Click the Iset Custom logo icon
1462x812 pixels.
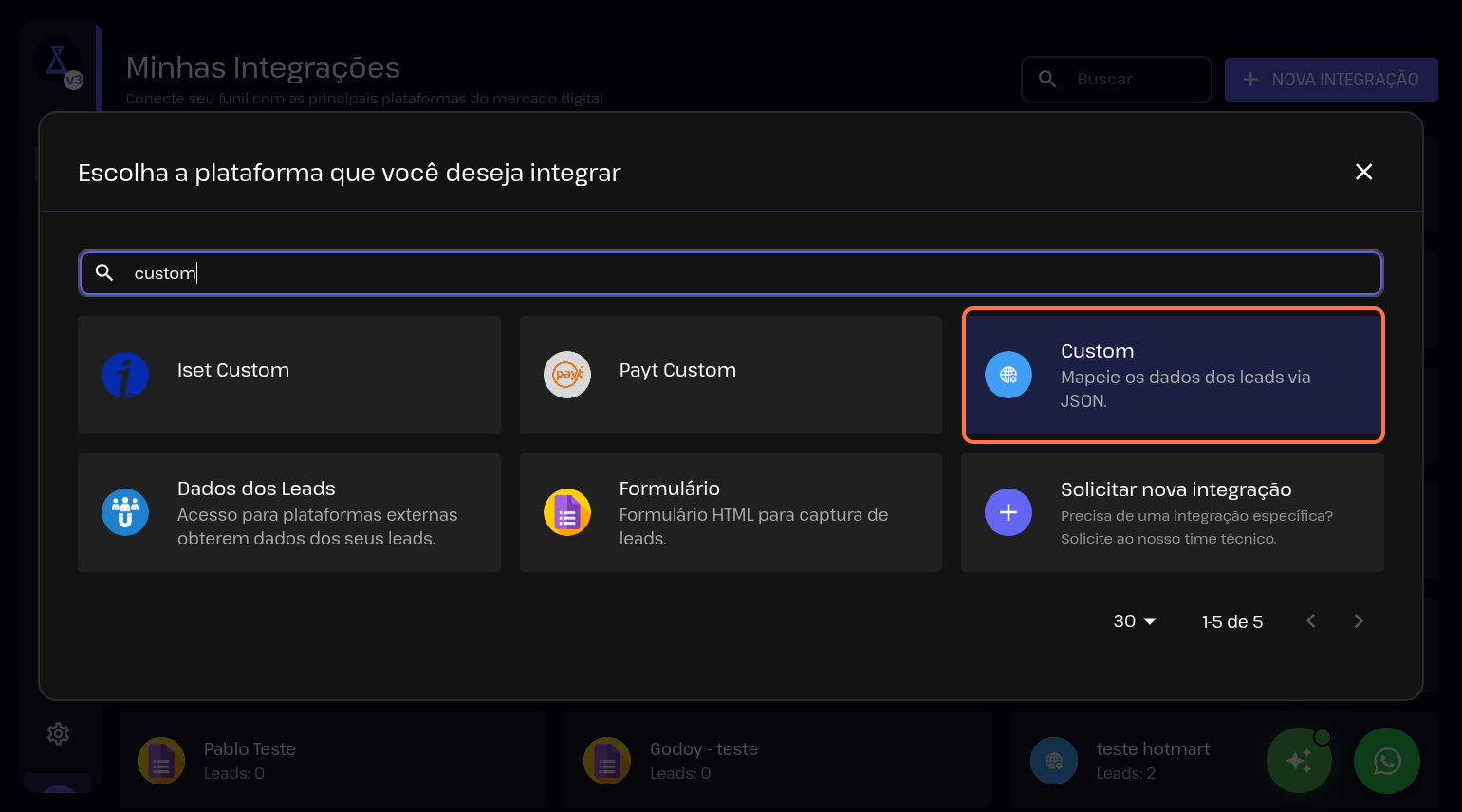coord(125,375)
